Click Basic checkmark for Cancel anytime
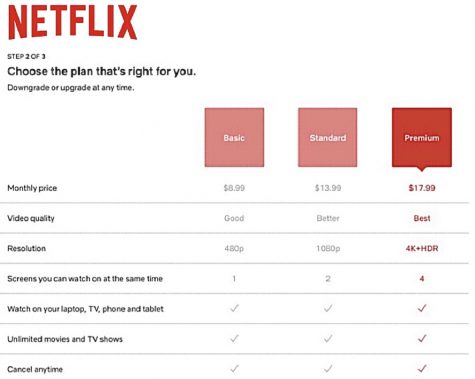This screenshot has height=379, width=475. pos(235,369)
